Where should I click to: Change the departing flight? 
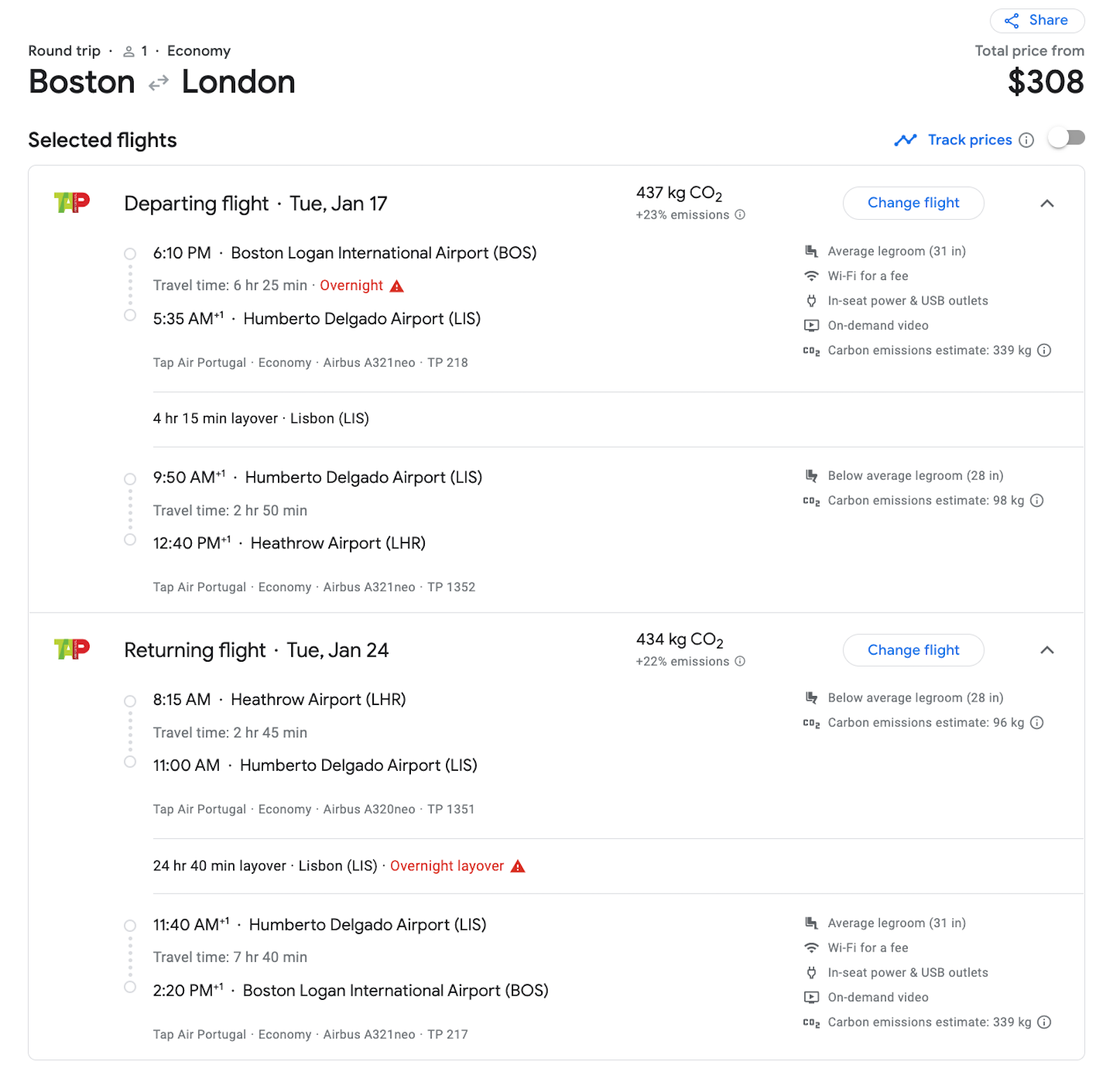(x=913, y=202)
